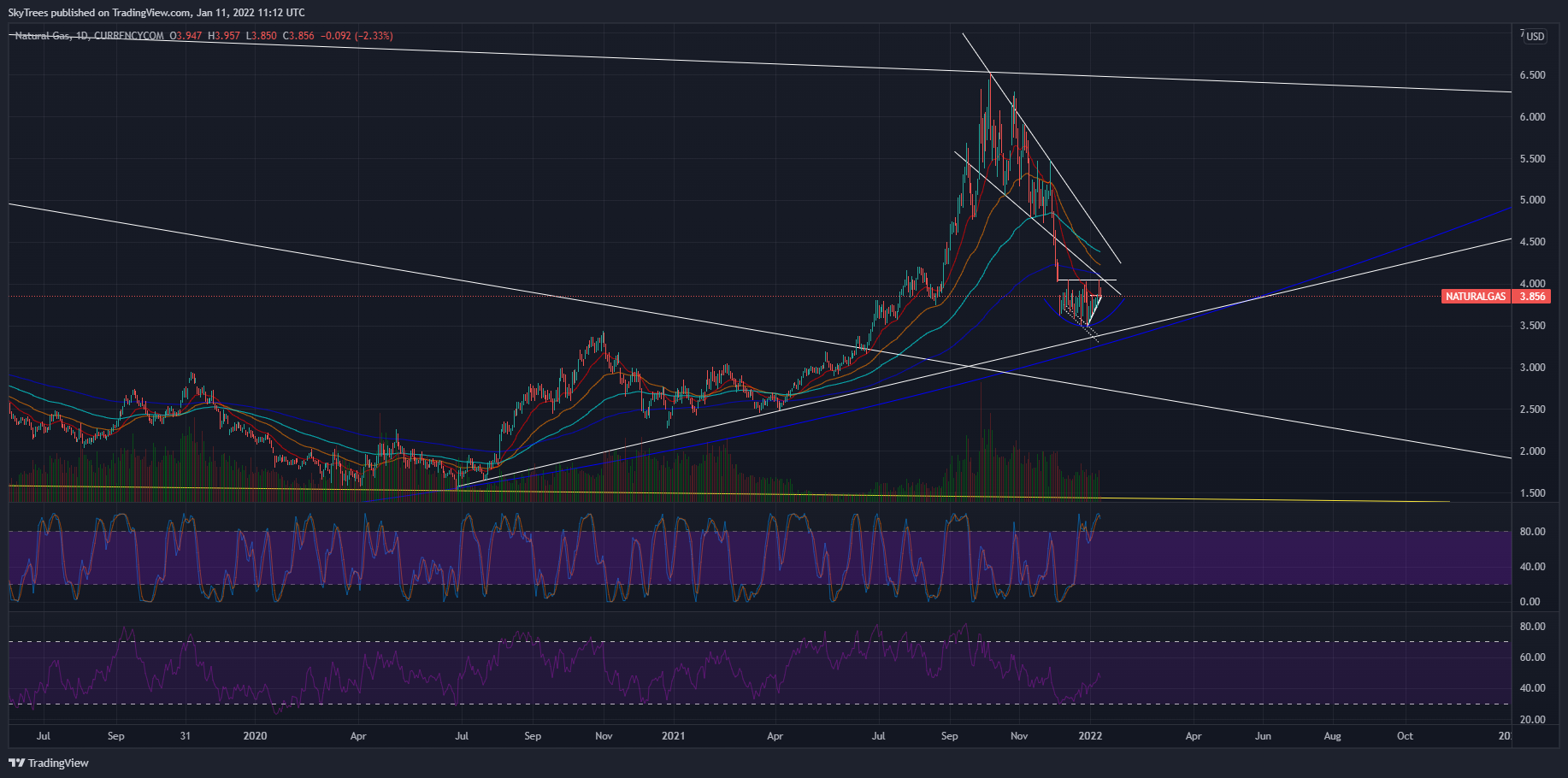1568x778 pixels.
Task: Click the 2021 year label on time axis
Action: point(674,736)
